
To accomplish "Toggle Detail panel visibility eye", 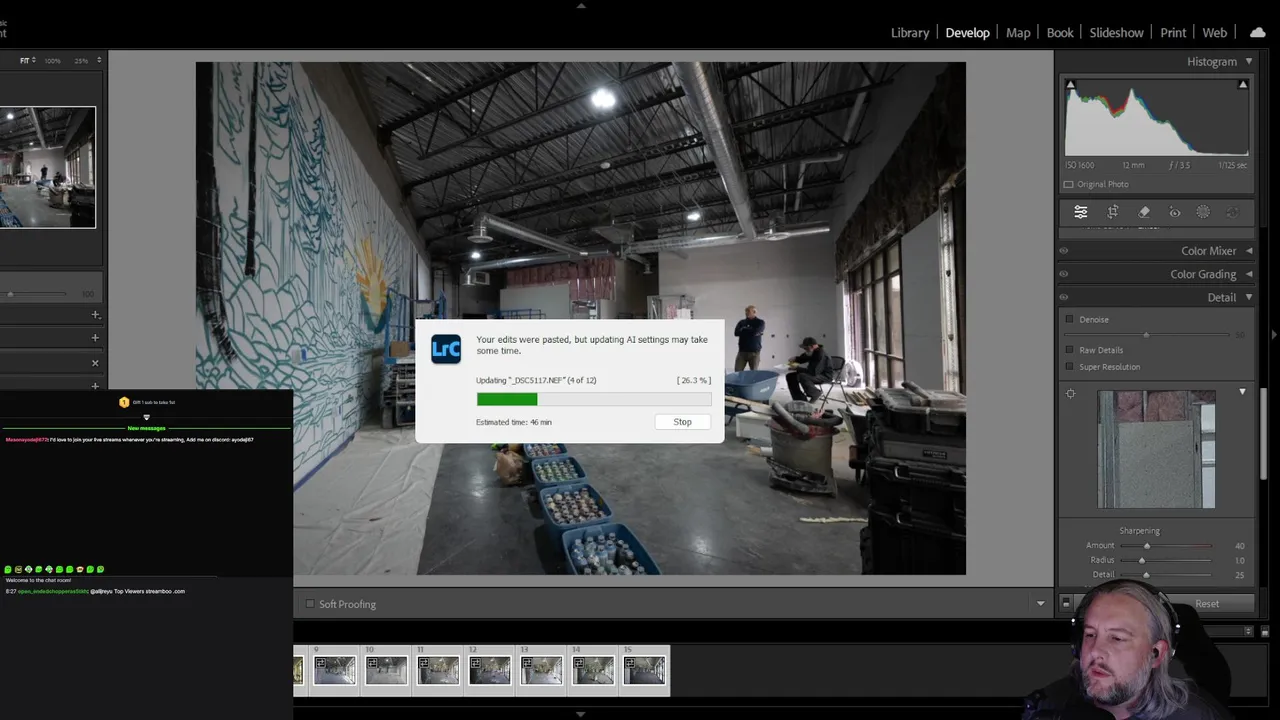I will [x=1064, y=297].
